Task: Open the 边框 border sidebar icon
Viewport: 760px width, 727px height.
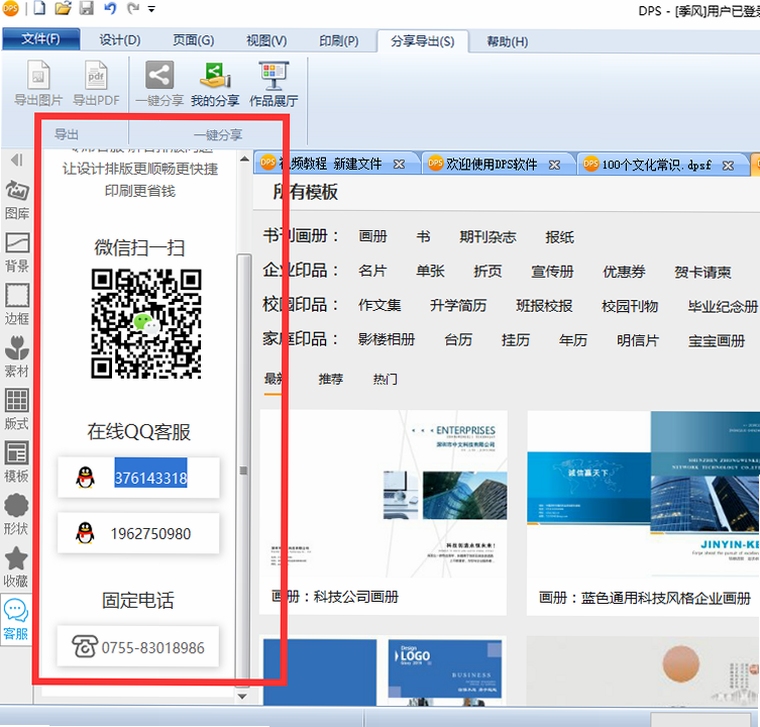Action: (17, 304)
